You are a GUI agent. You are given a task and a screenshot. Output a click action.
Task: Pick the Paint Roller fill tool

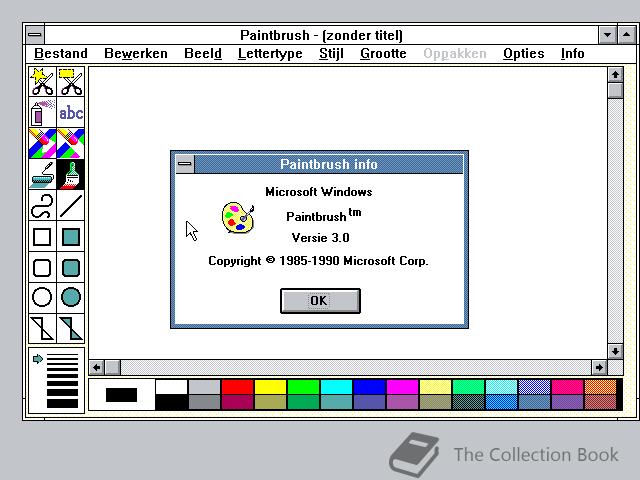tap(42, 174)
